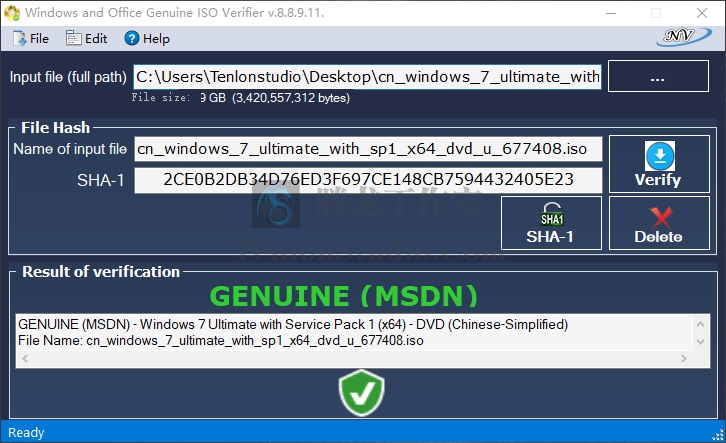Click the SHA-1 hash value field

[368, 180]
